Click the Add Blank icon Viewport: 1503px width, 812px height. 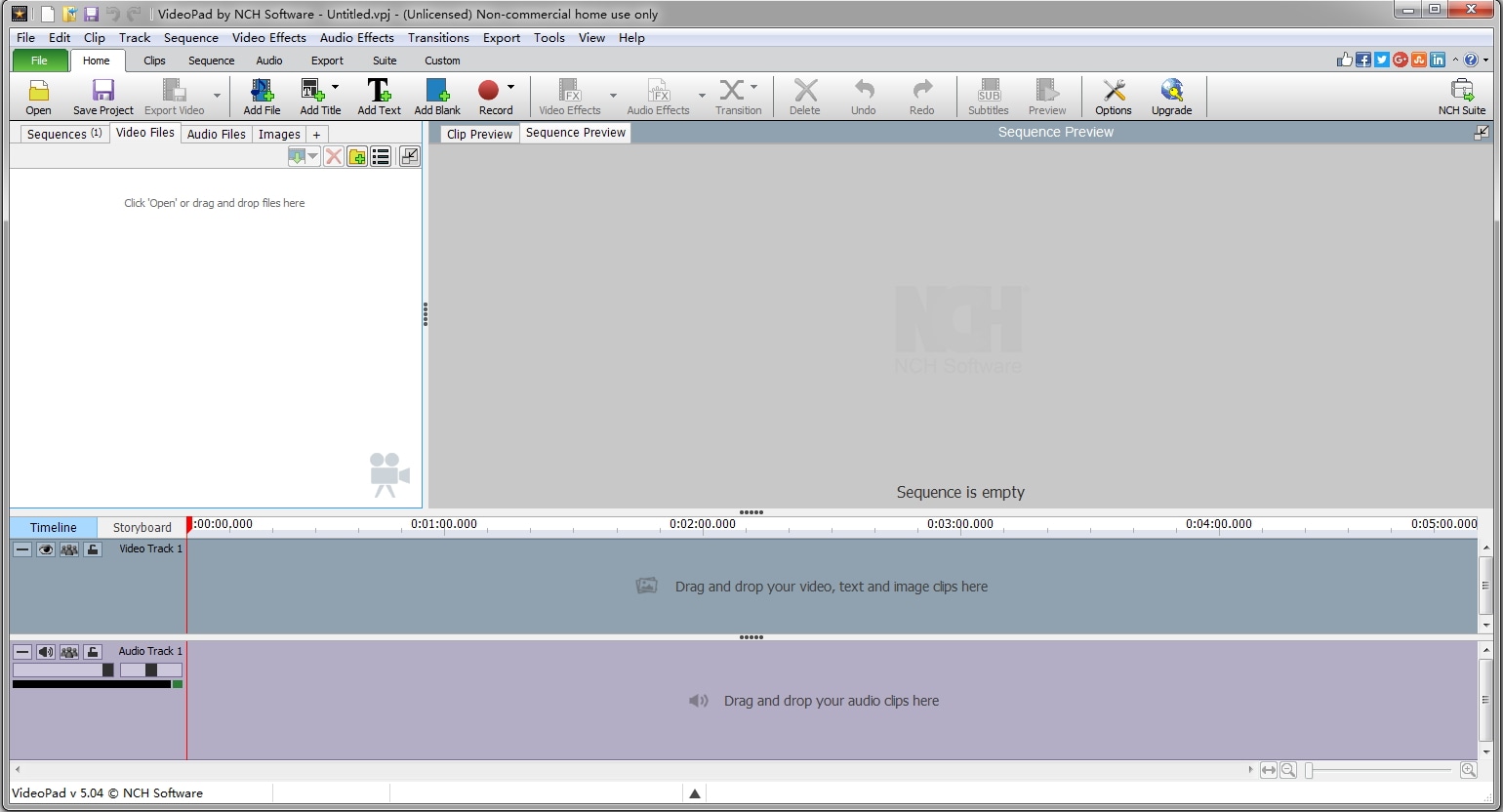[x=437, y=91]
